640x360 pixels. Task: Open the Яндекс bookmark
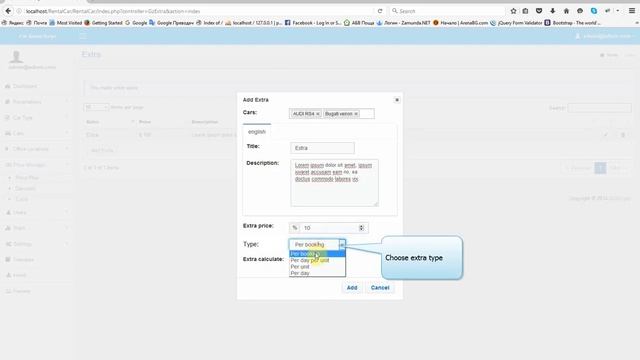13,23
